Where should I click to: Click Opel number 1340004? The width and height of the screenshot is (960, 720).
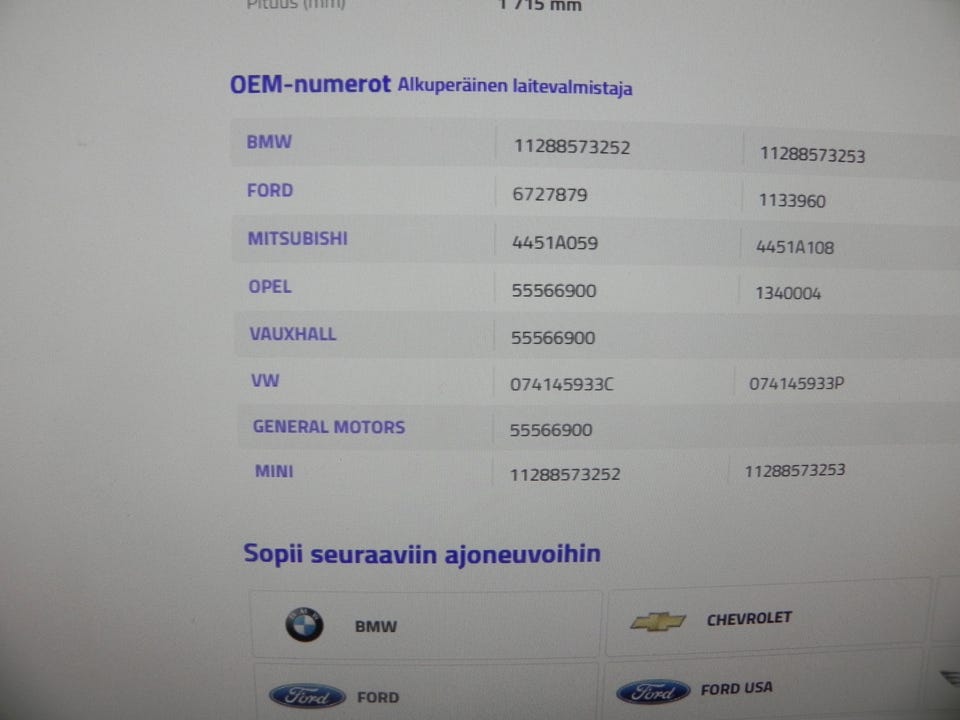788,293
